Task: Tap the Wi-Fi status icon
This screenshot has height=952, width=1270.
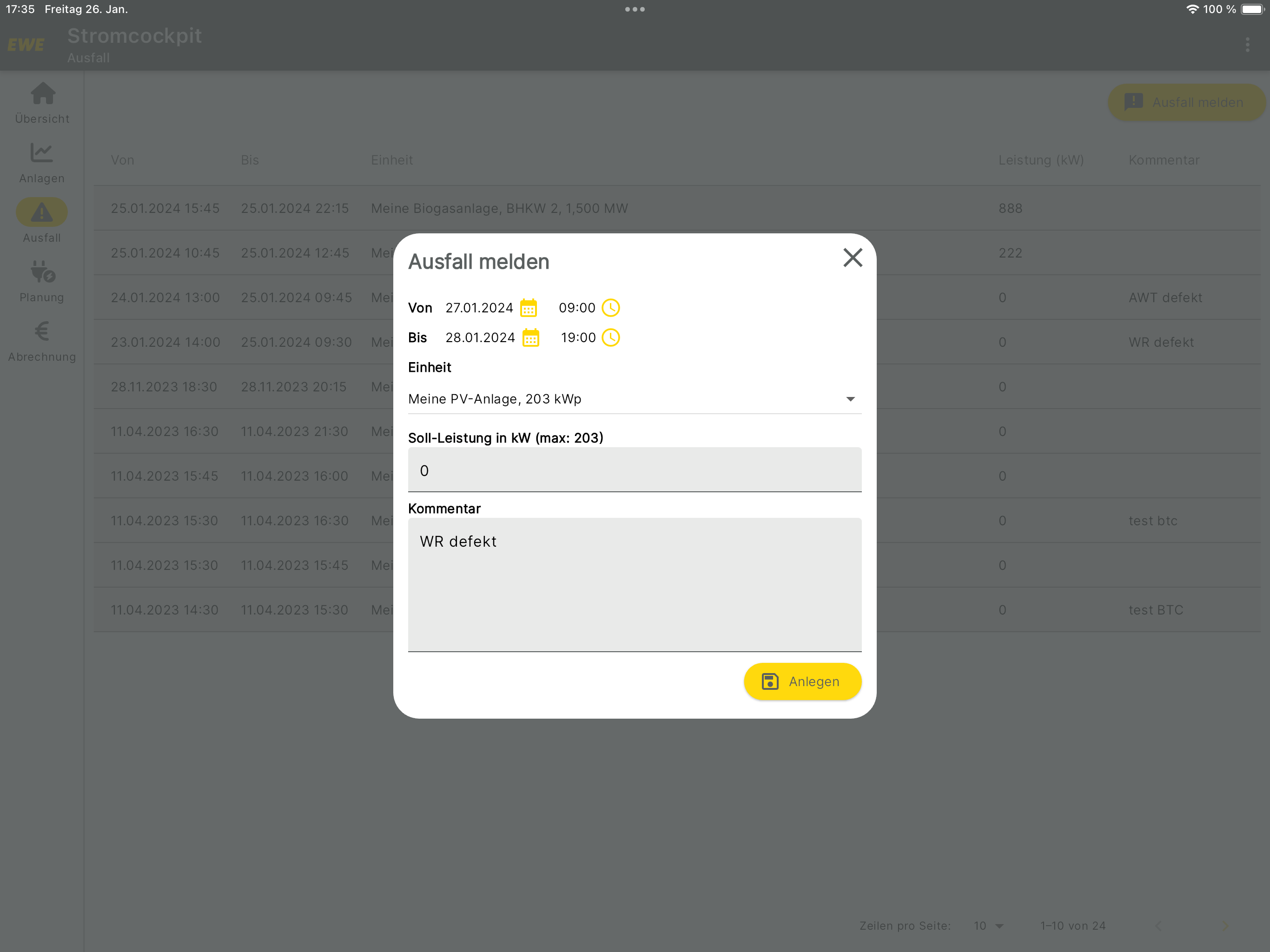Action: pyautogui.click(x=1192, y=9)
